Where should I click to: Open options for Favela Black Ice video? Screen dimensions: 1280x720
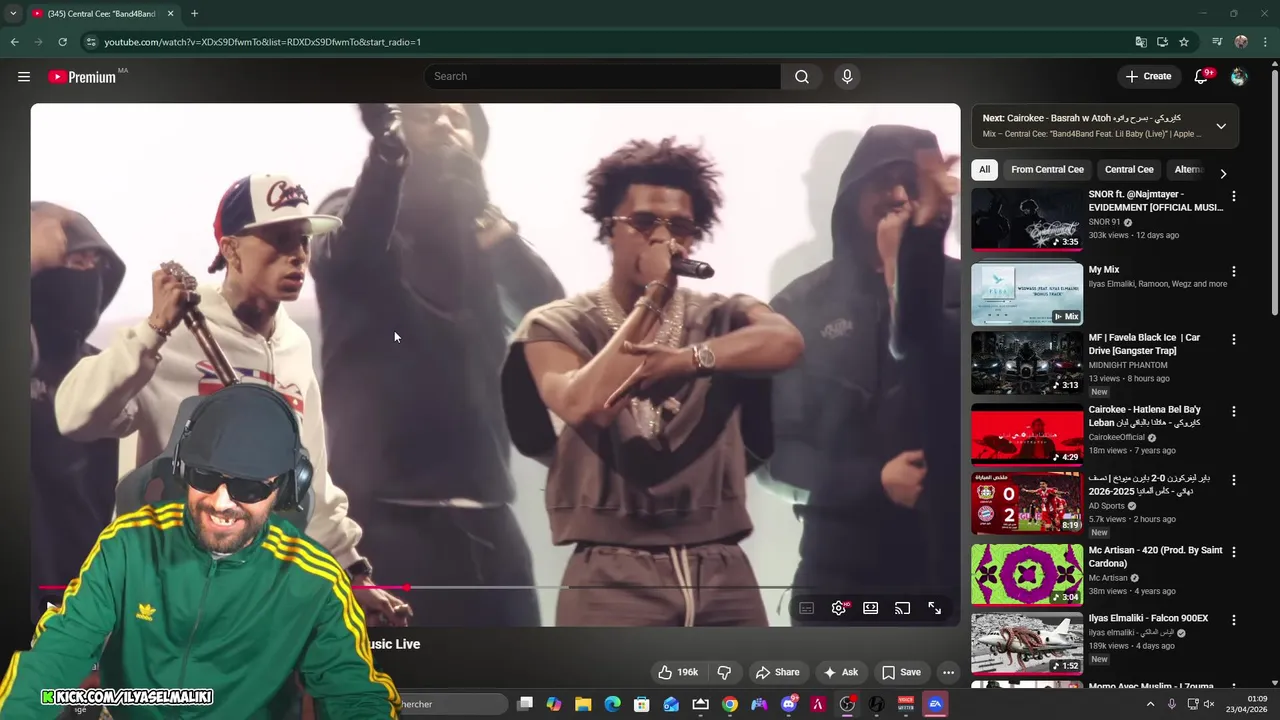(x=1233, y=340)
